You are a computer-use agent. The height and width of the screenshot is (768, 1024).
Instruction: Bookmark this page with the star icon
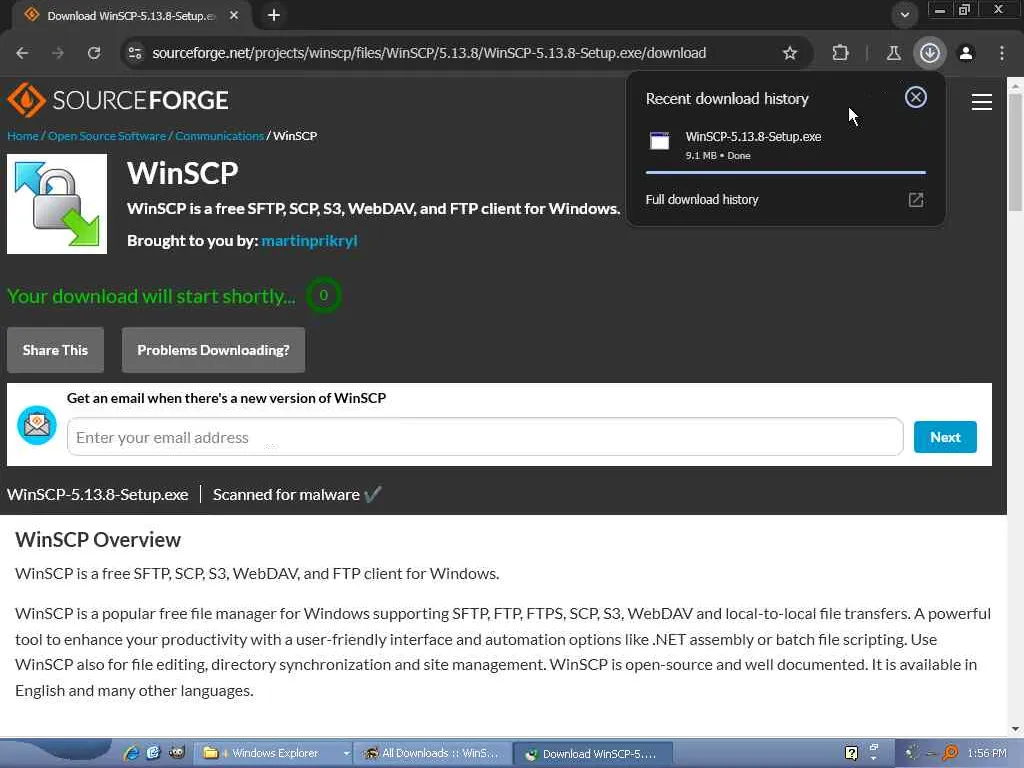[790, 53]
